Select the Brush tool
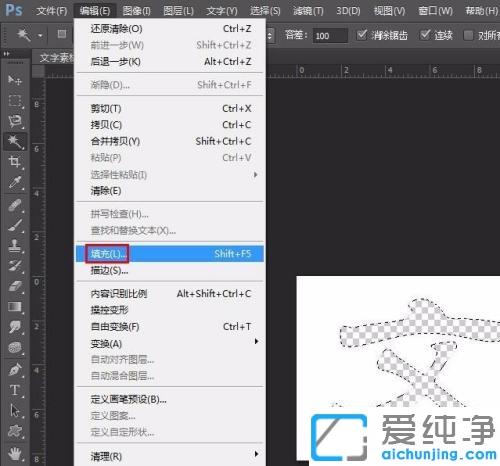The width and height of the screenshot is (500, 466). pyautogui.click(x=15, y=226)
